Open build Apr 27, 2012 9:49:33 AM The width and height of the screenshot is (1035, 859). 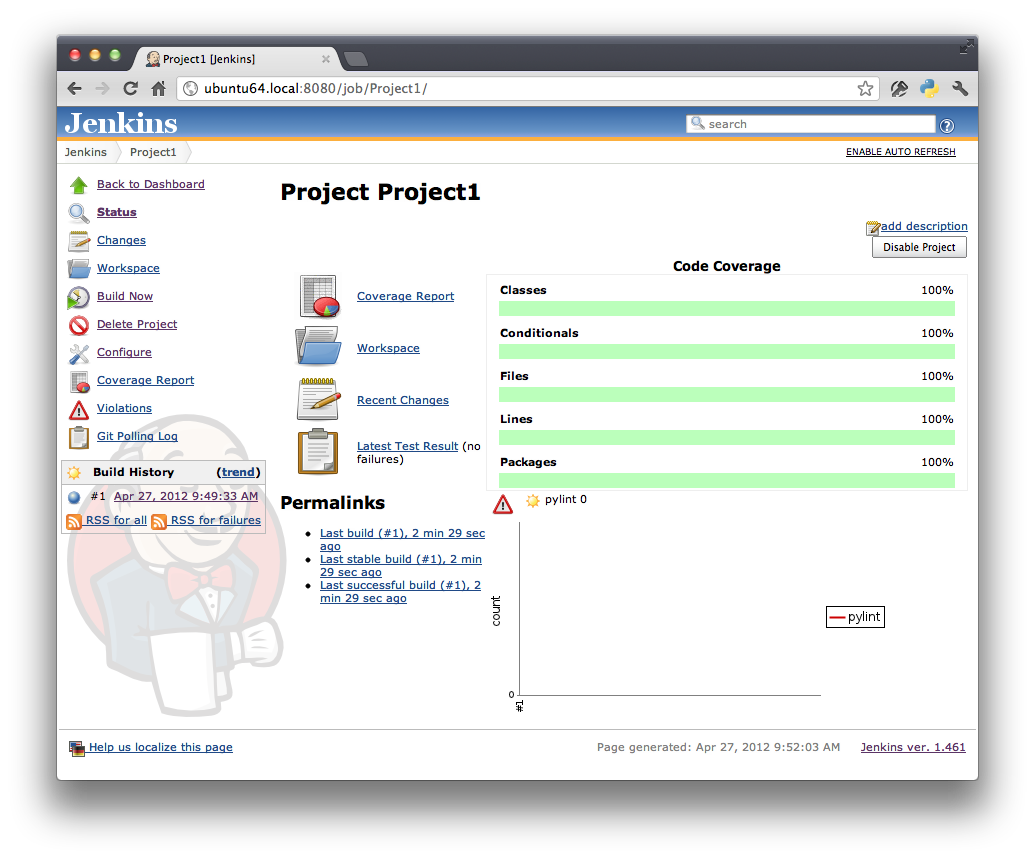(x=185, y=497)
